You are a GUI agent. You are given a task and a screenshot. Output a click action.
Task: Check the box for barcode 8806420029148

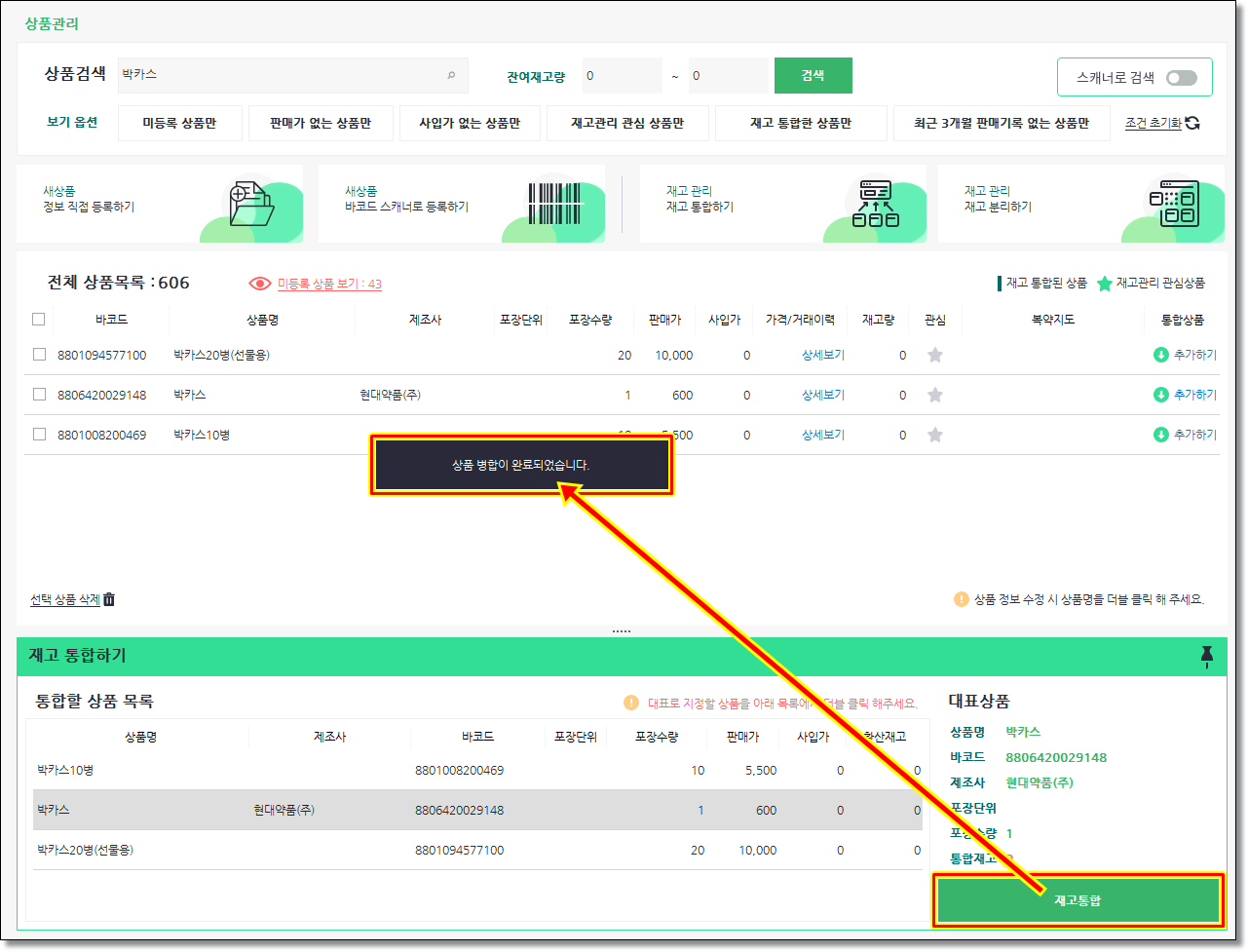39,395
